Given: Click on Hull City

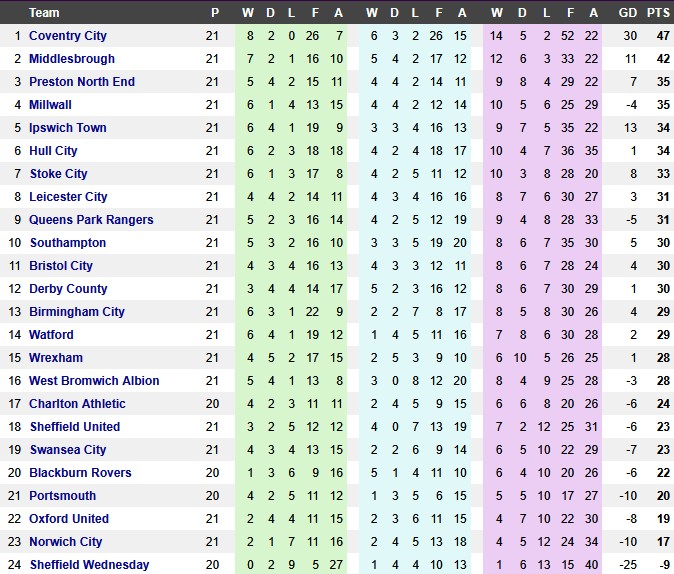Looking at the screenshot, I should coord(53,151).
